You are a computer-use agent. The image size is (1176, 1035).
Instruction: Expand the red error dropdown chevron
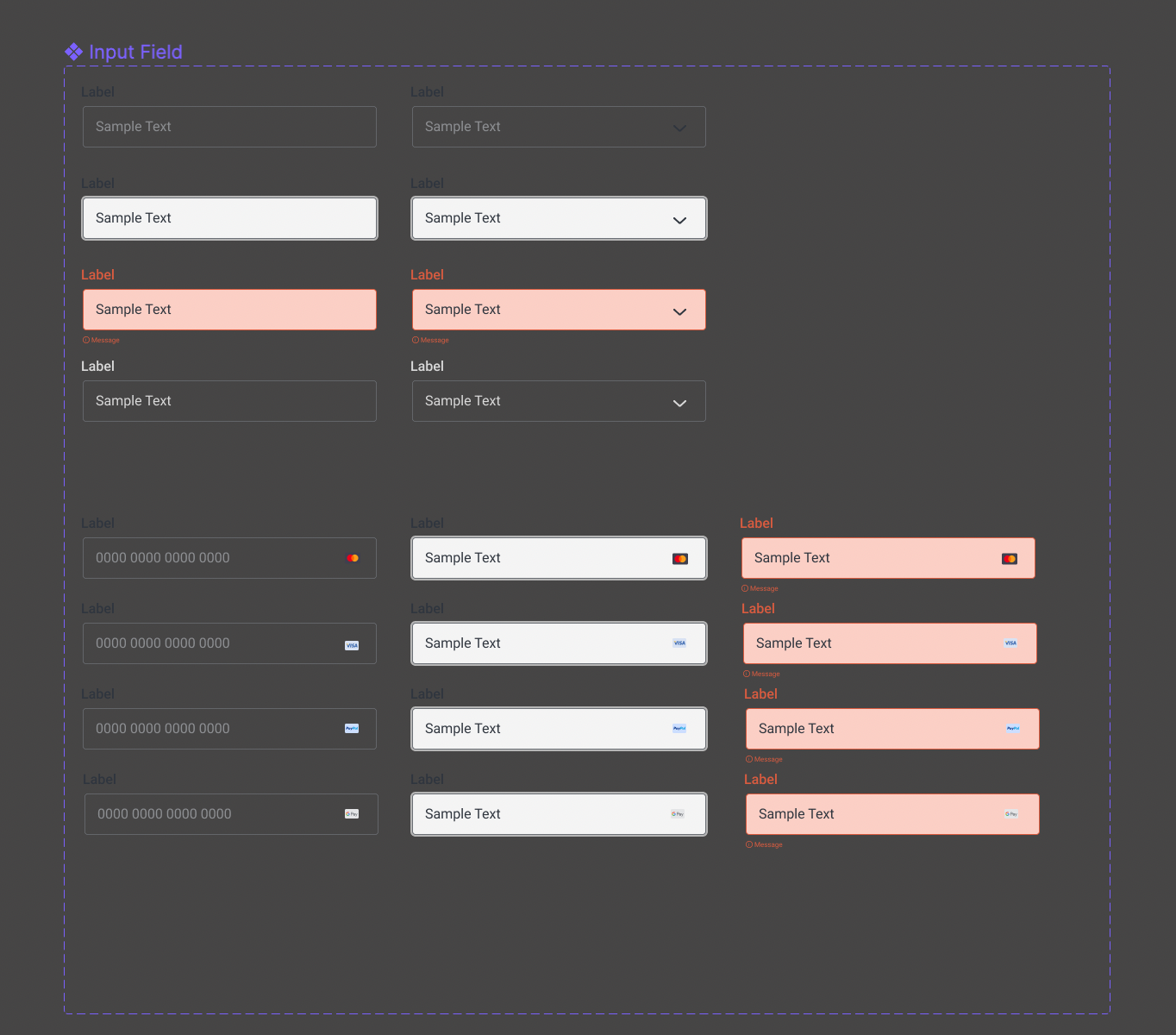pos(679,311)
